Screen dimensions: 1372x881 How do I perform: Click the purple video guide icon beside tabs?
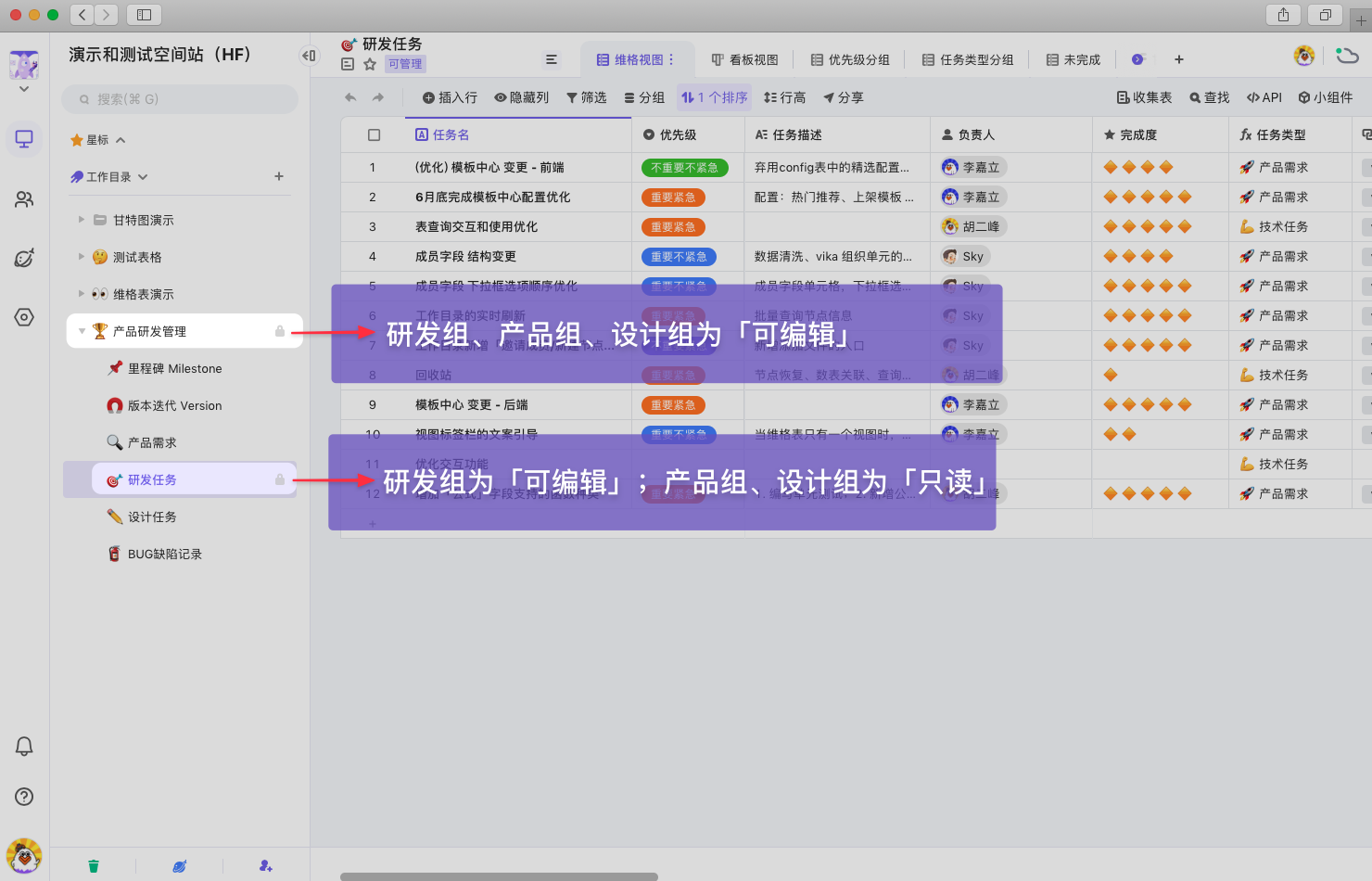(x=1137, y=59)
